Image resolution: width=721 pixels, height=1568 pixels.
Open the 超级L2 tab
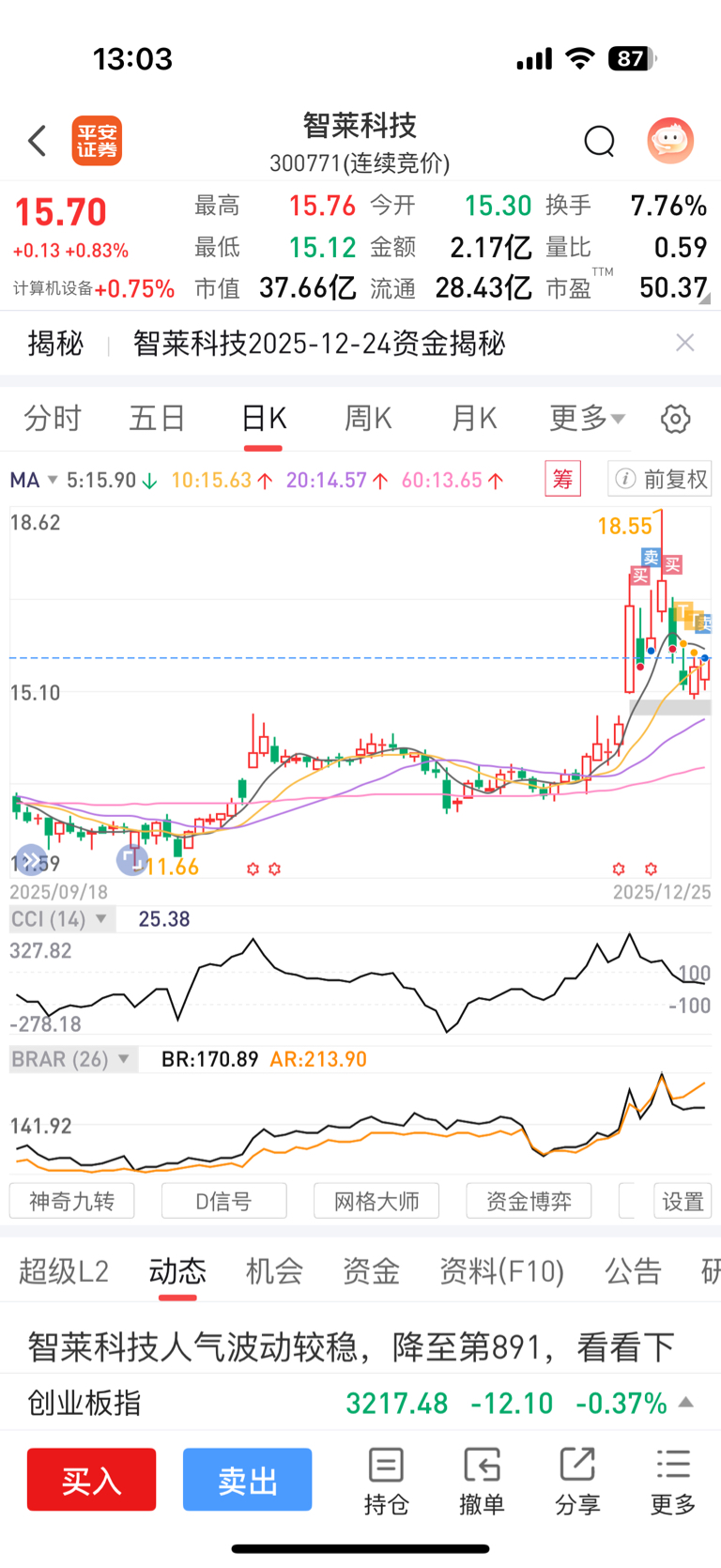tap(64, 1271)
